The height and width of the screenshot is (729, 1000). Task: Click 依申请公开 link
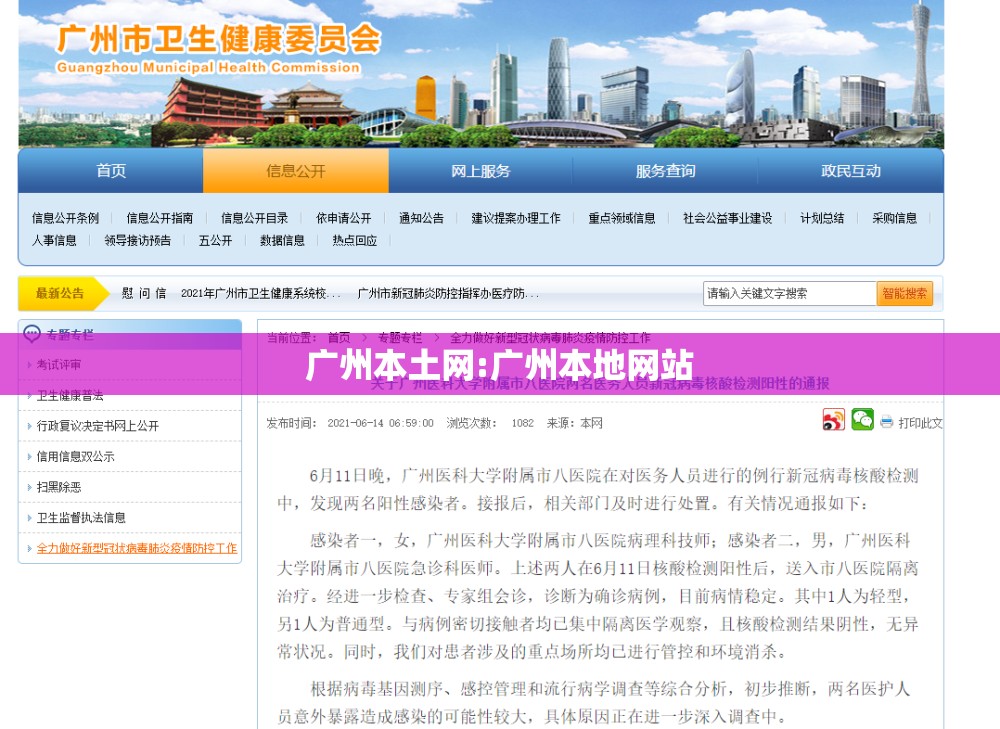click(343, 218)
